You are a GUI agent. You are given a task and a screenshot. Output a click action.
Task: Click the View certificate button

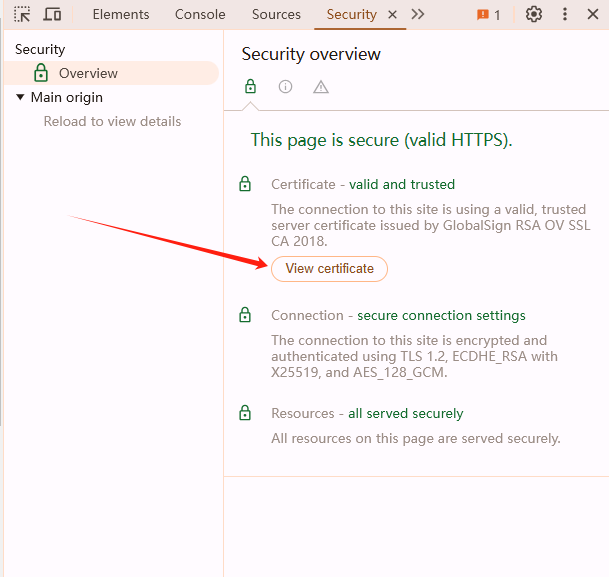click(x=329, y=269)
